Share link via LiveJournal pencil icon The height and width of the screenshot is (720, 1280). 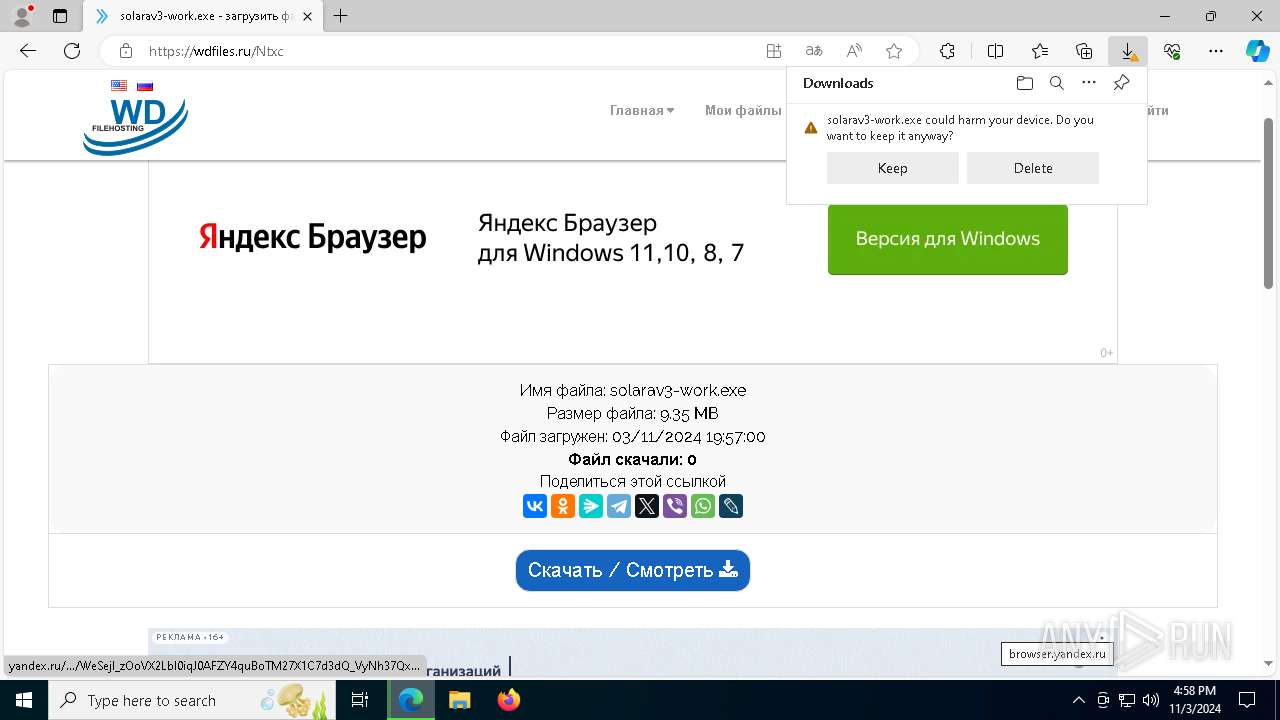pyautogui.click(x=731, y=506)
